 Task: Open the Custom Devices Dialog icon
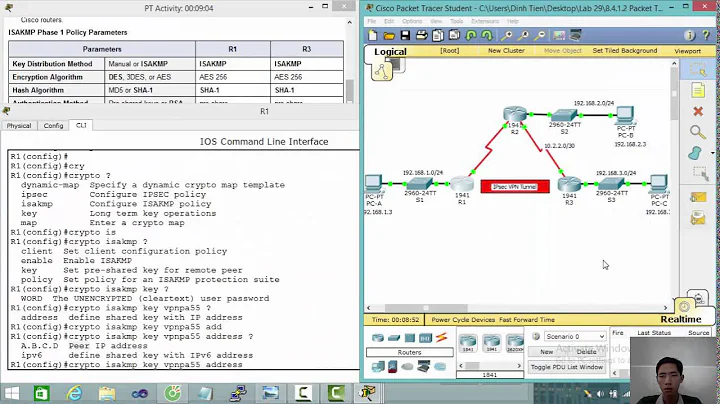575,35
